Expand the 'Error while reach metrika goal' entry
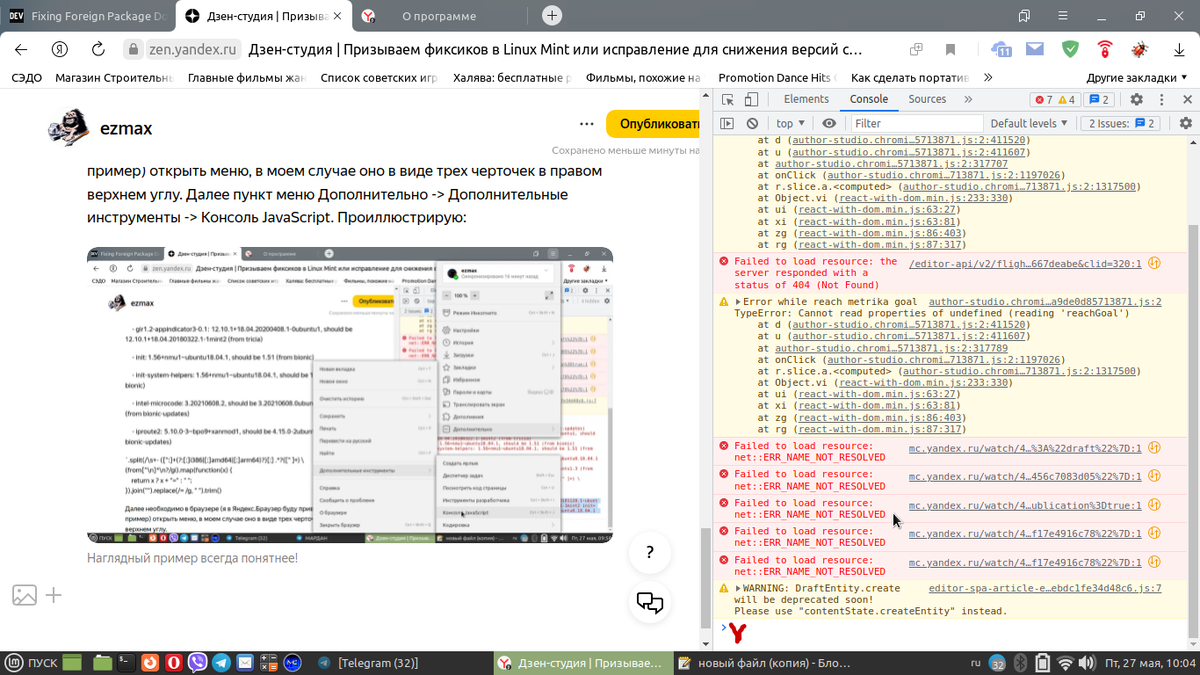This screenshot has height=675, width=1200. pos(739,301)
